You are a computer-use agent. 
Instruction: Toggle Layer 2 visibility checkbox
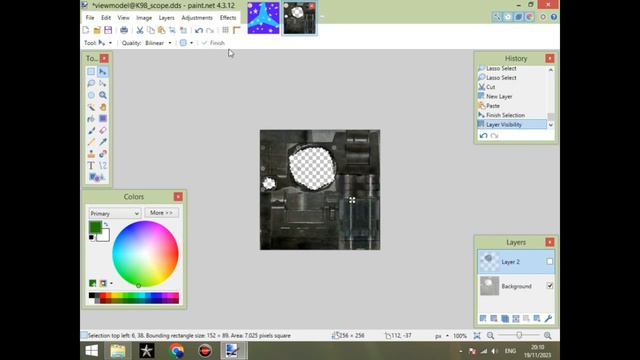coord(550,262)
